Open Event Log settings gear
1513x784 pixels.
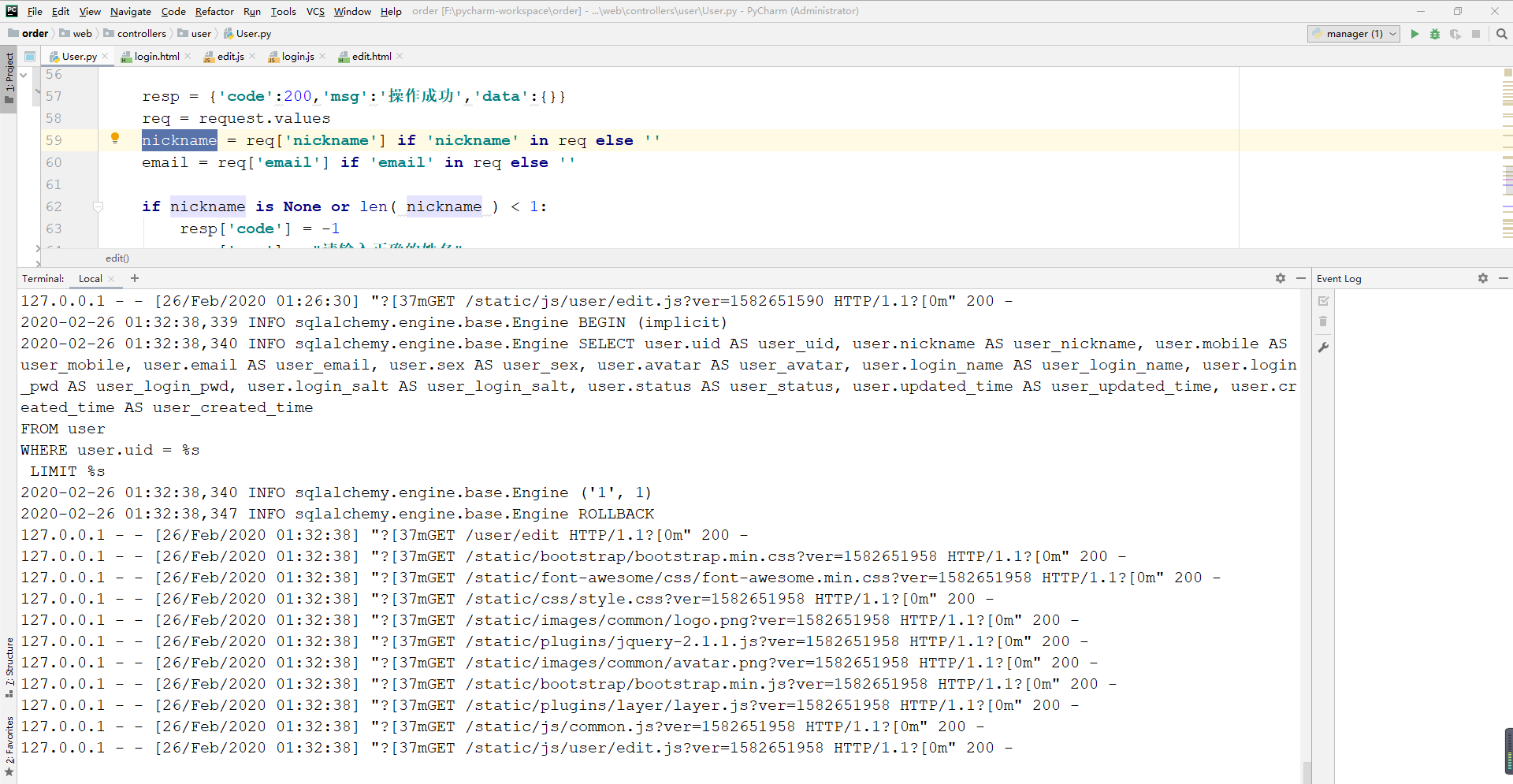1483,278
